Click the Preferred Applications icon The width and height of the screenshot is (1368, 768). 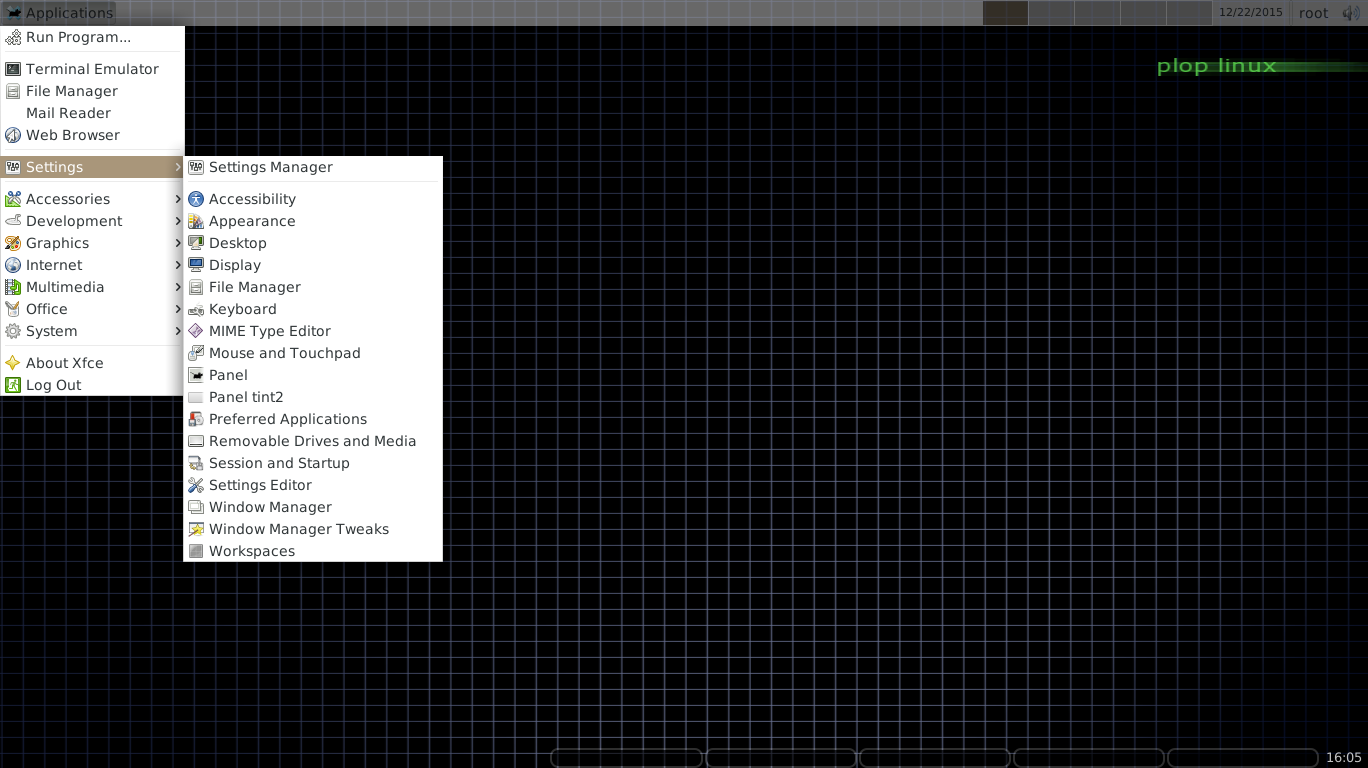(x=196, y=419)
